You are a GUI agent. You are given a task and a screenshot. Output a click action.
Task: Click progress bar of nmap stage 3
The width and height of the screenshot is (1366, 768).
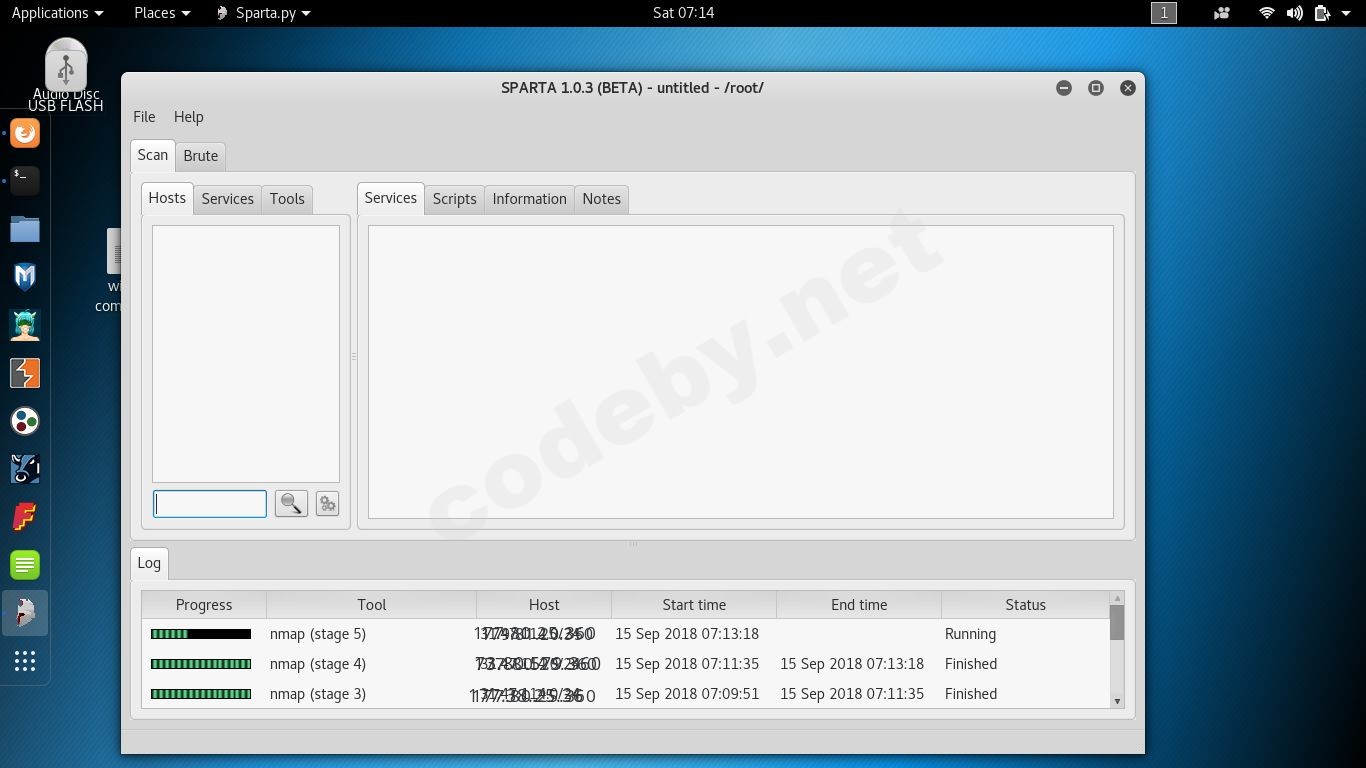(x=201, y=694)
